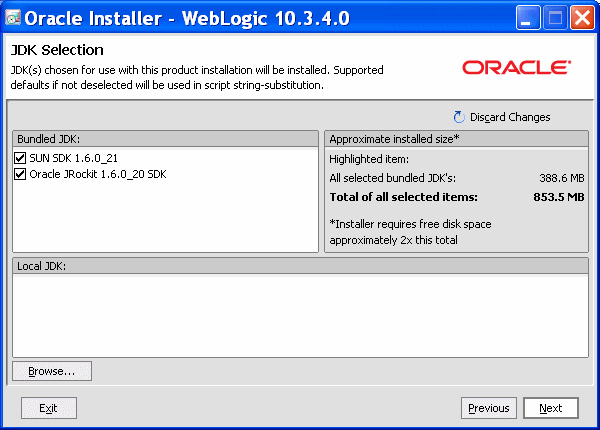Click the Highlighted item: label

click(x=369, y=159)
